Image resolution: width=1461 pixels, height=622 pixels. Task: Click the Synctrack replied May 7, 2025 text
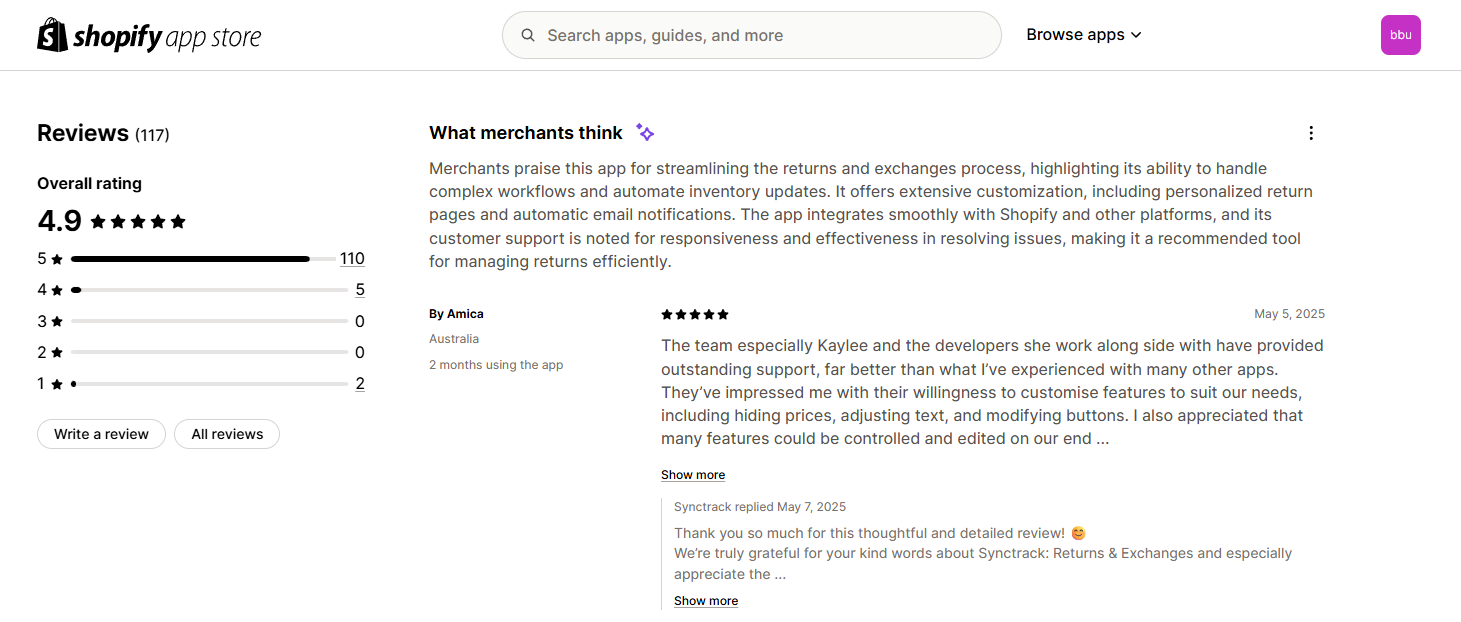[760, 507]
